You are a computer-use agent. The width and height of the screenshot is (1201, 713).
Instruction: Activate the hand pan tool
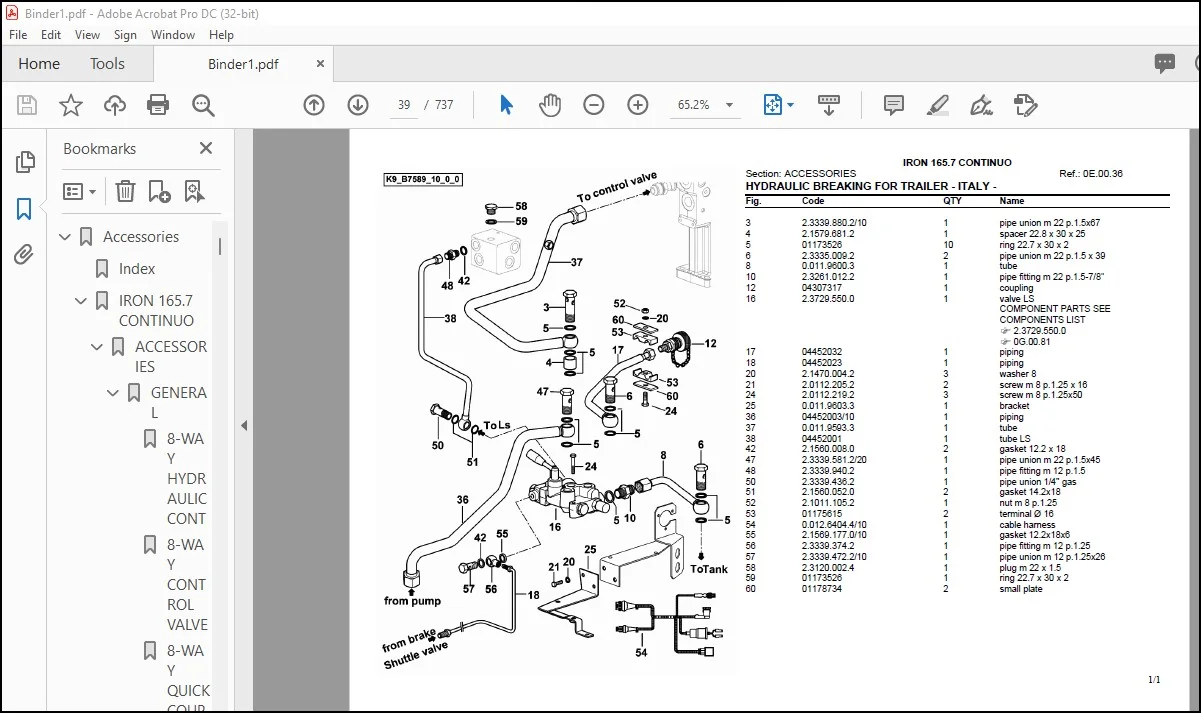(550, 105)
